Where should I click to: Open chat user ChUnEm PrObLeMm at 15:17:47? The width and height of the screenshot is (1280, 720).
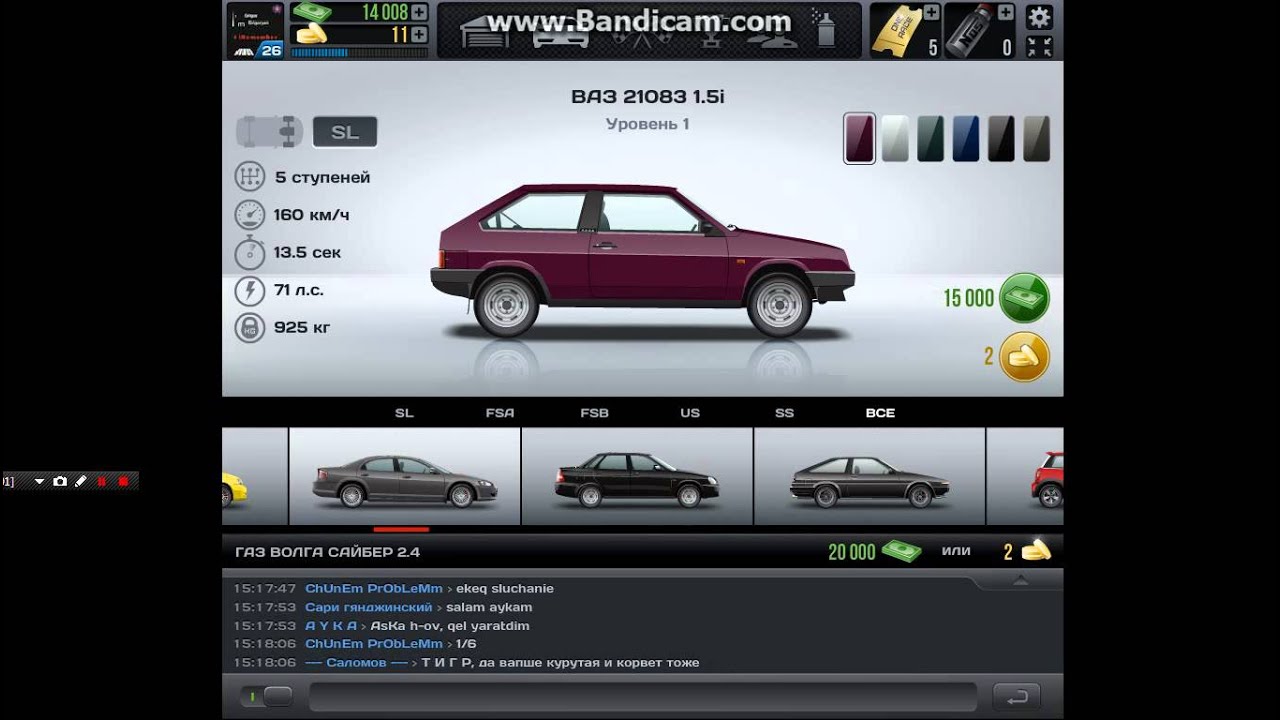[x=374, y=589]
